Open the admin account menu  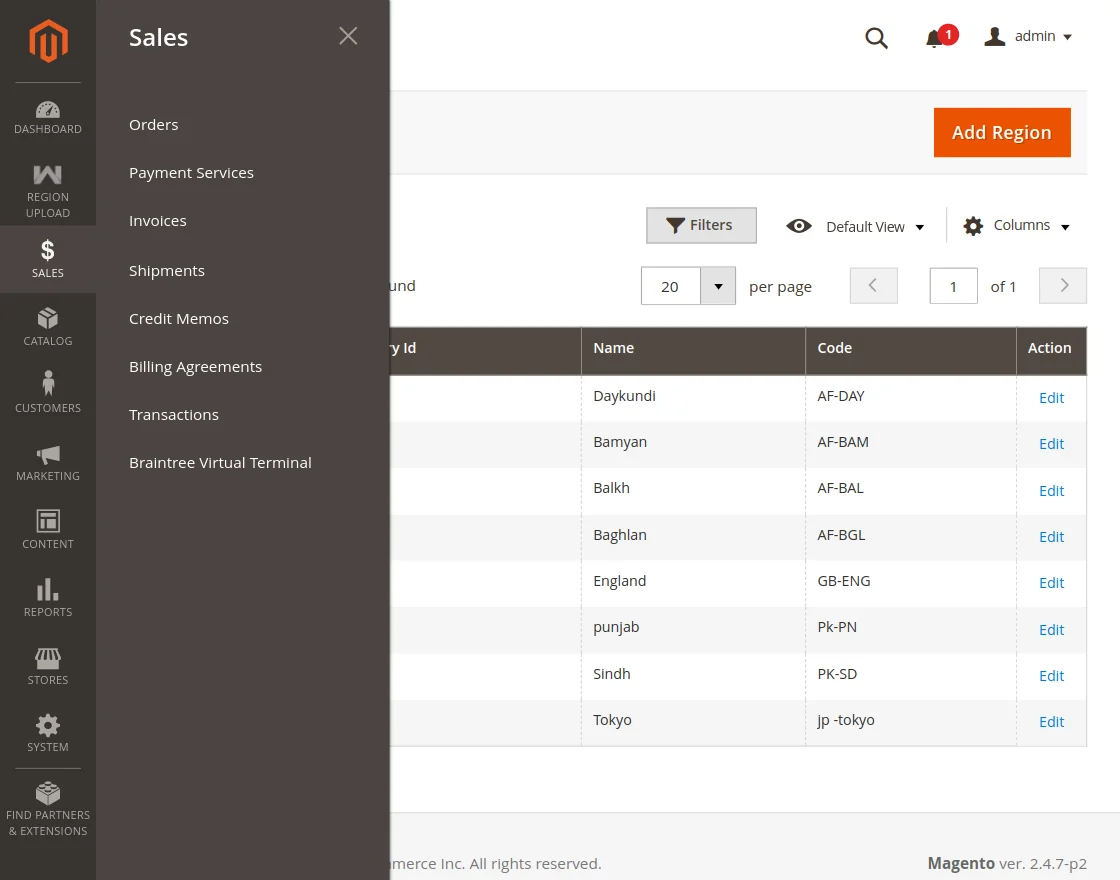1027,36
